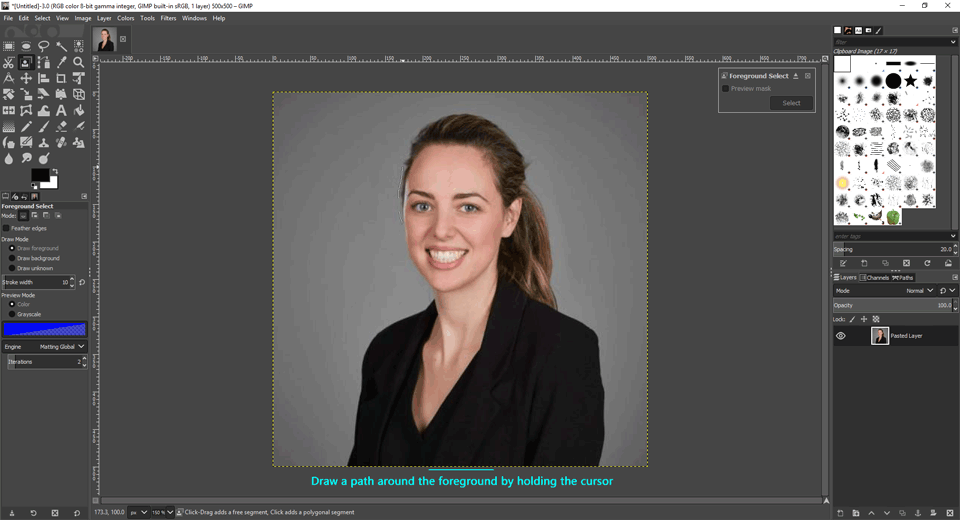
Task: Click the lock alpha channel icon
Action: pos(876,319)
